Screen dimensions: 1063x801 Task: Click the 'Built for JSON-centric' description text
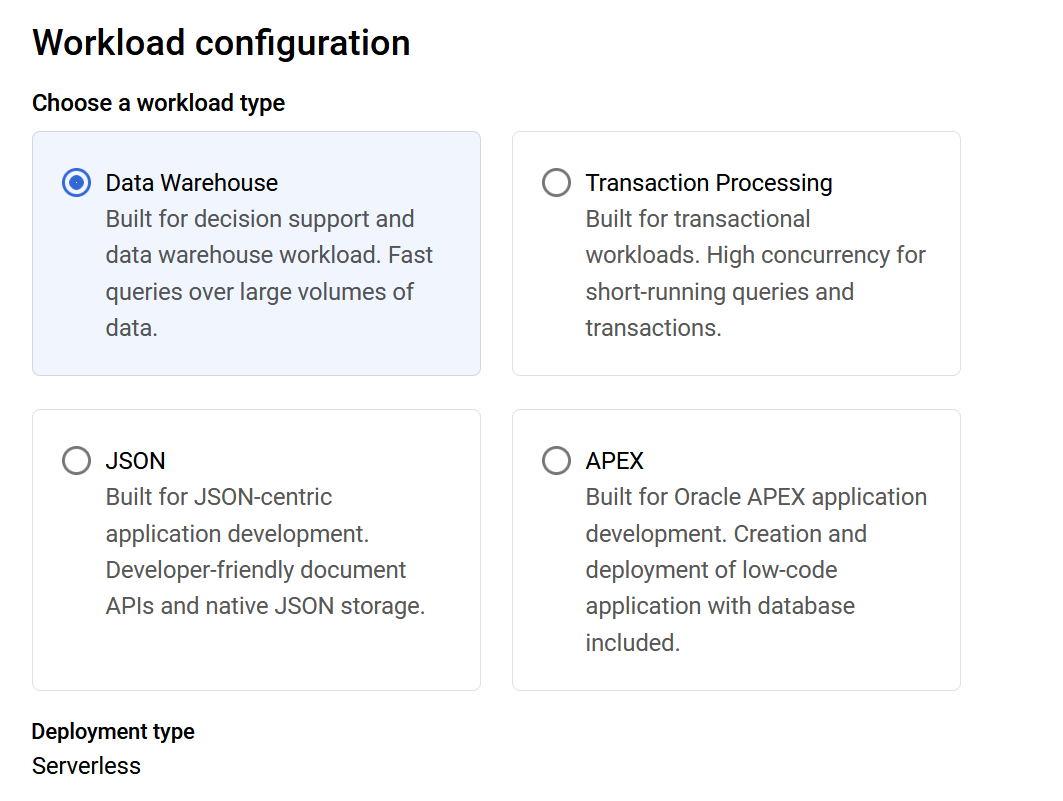265,552
